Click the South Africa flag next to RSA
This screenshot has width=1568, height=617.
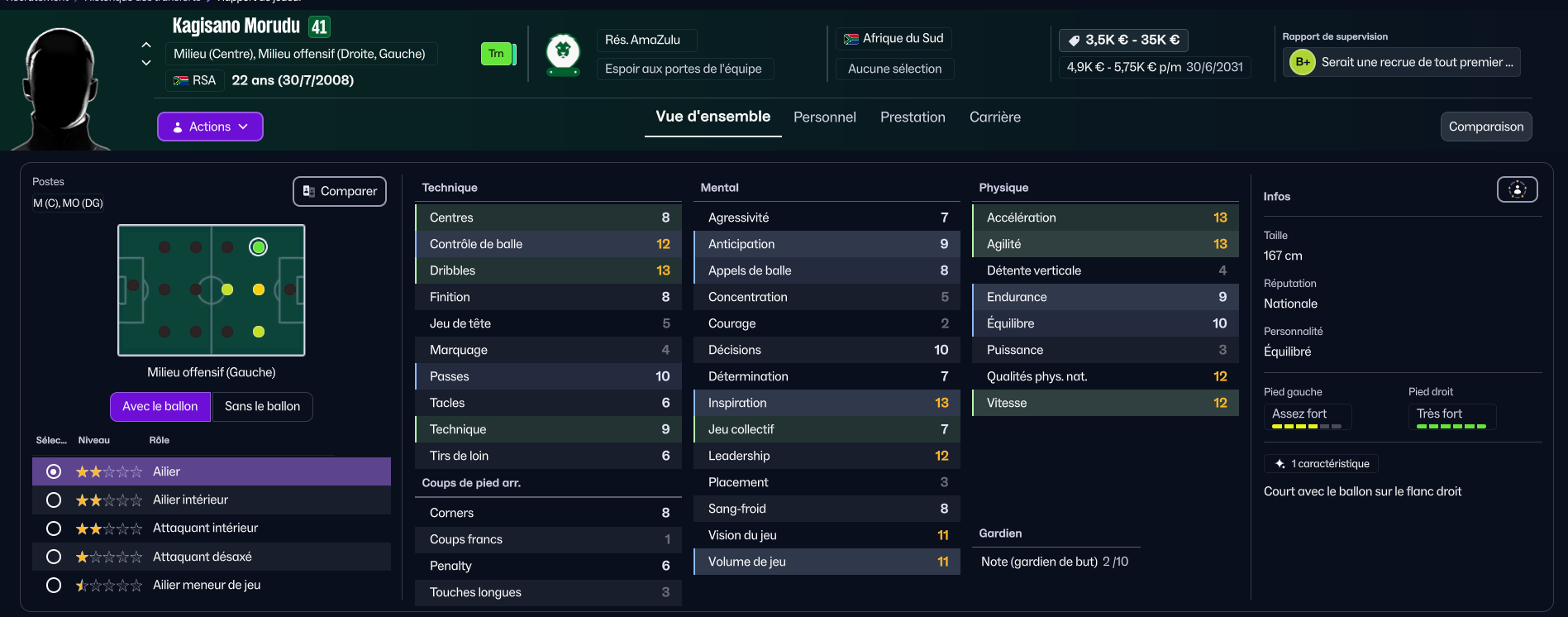click(181, 80)
